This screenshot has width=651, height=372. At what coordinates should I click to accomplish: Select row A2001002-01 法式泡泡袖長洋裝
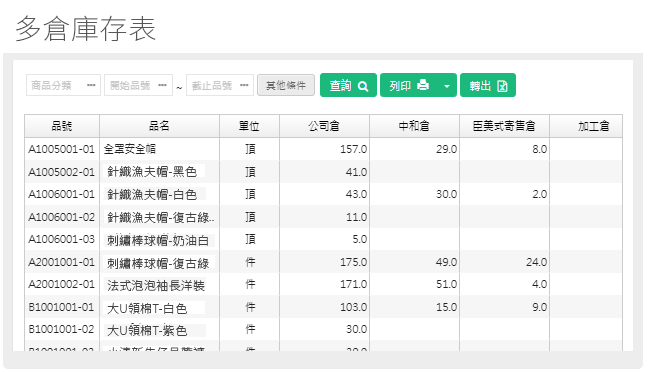[323, 284]
